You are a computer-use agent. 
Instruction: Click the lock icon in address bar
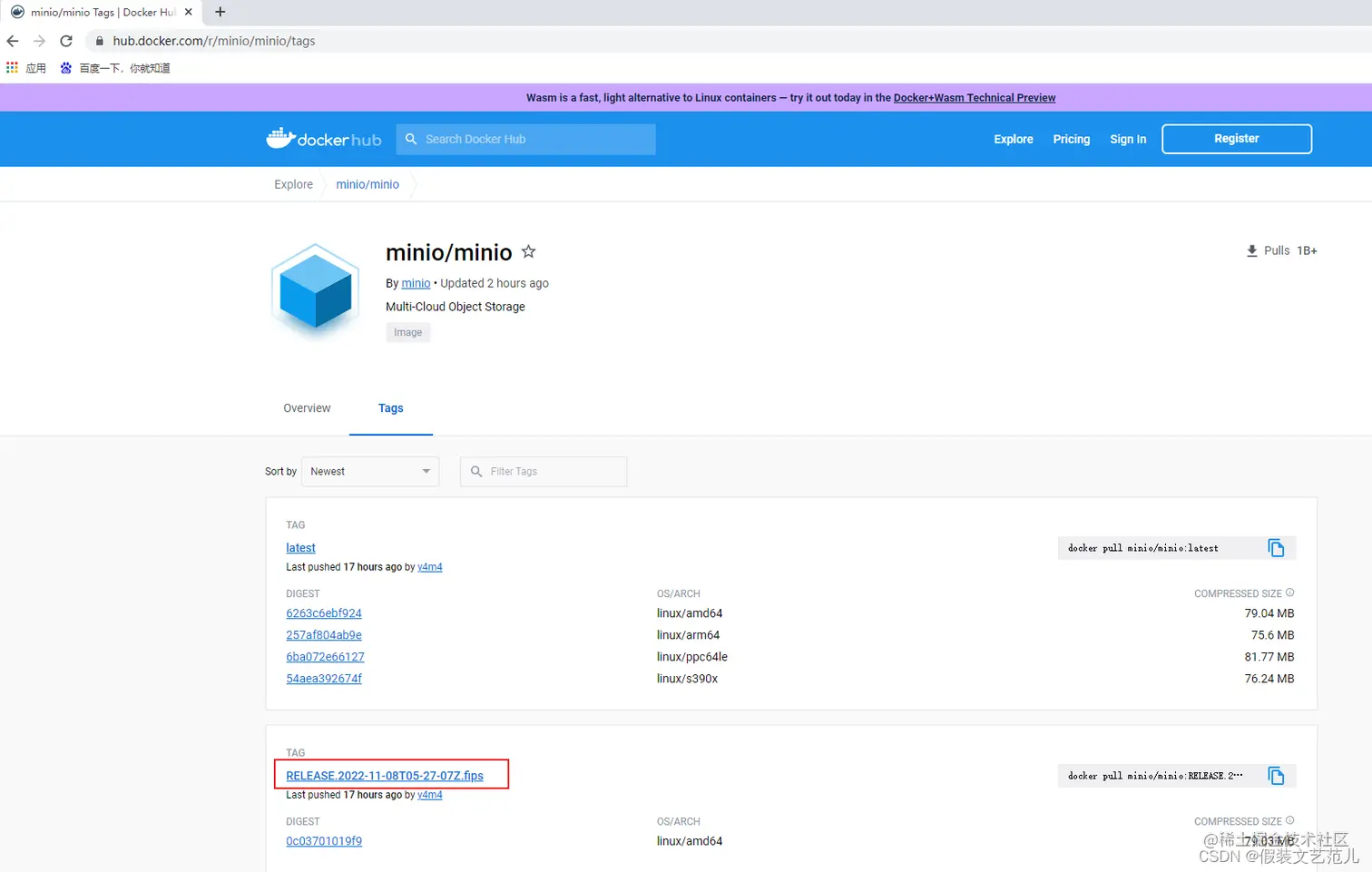tap(100, 41)
